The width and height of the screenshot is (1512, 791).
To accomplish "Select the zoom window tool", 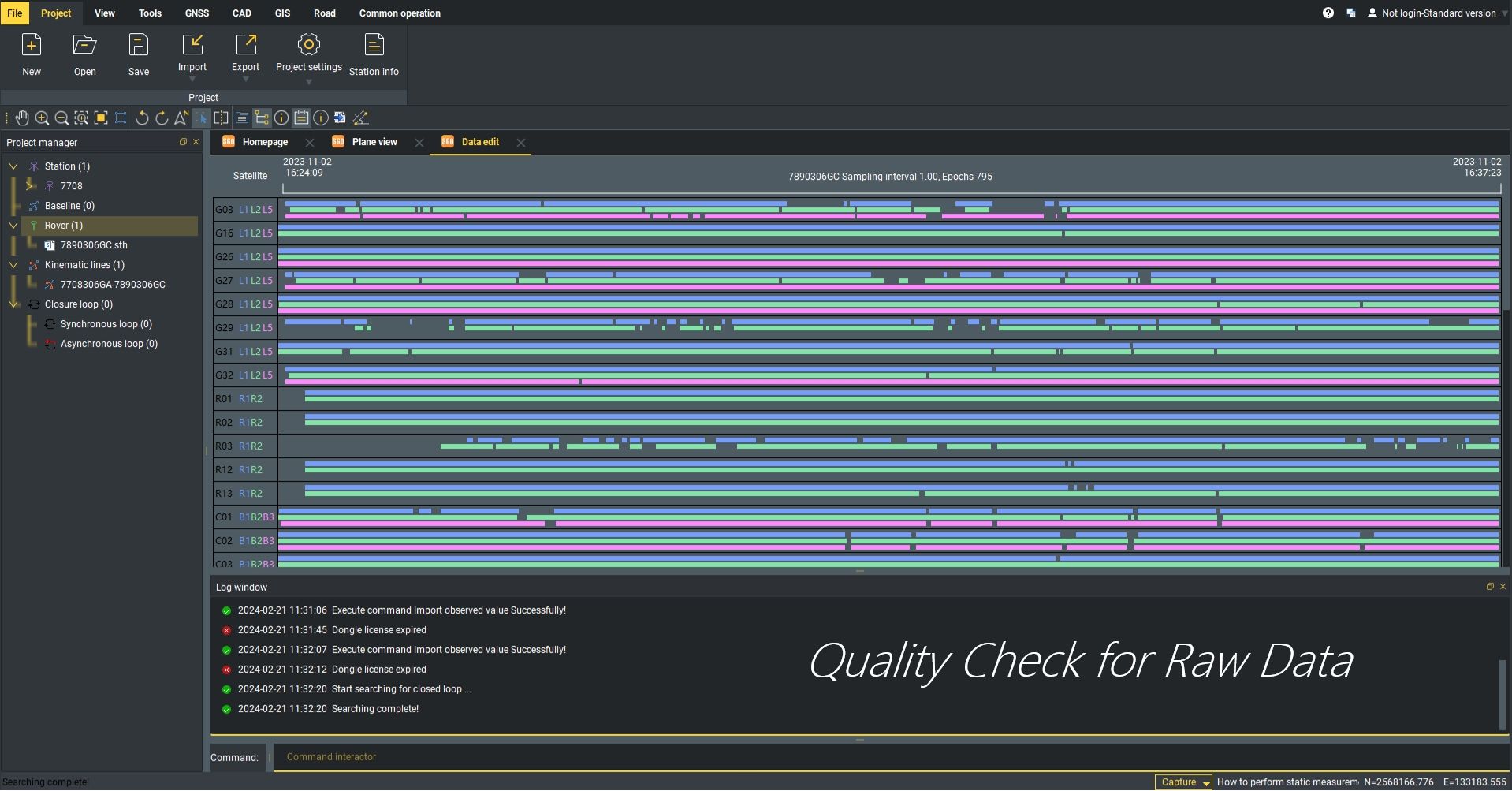I will [x=81, y=118].
